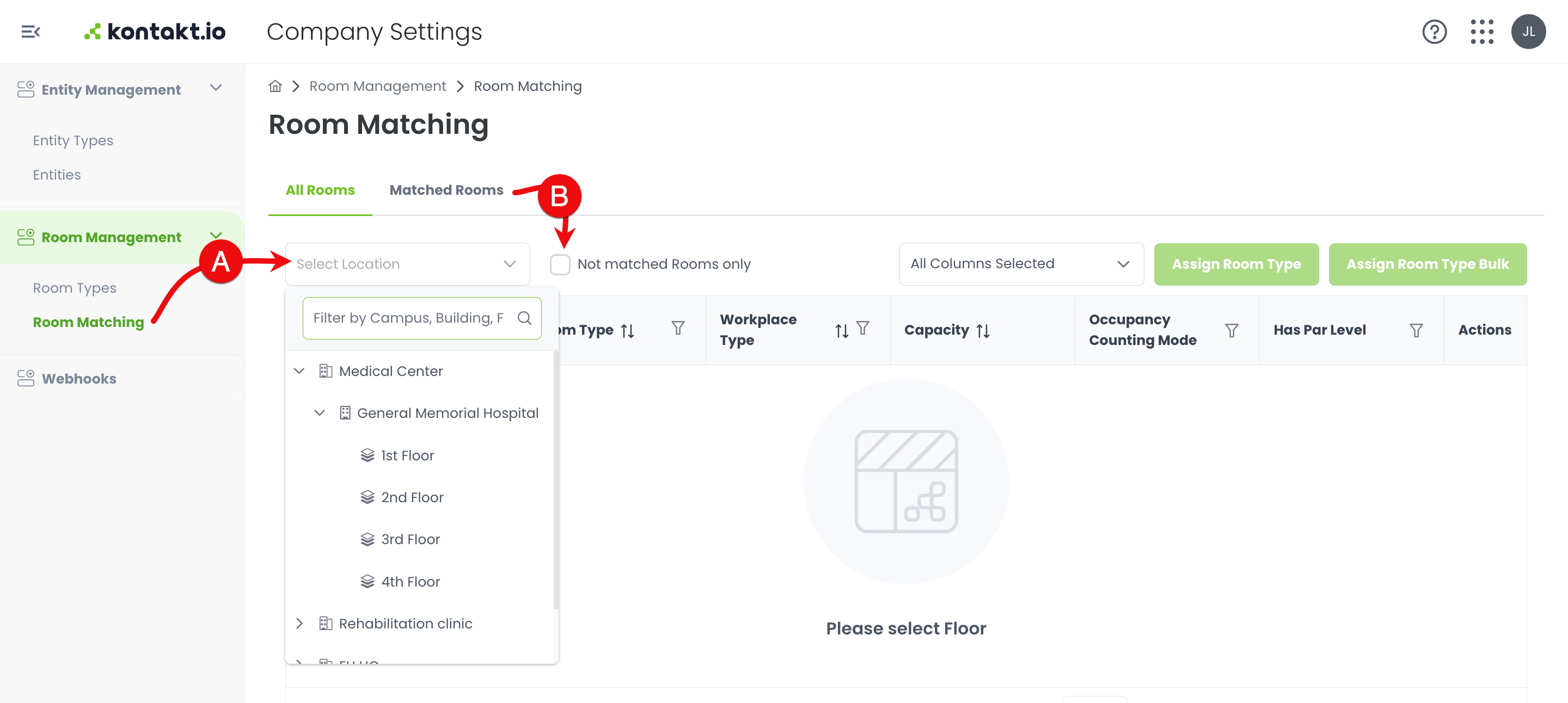Filter the Has Par Level column
1568x703 pixels.
1416,330
